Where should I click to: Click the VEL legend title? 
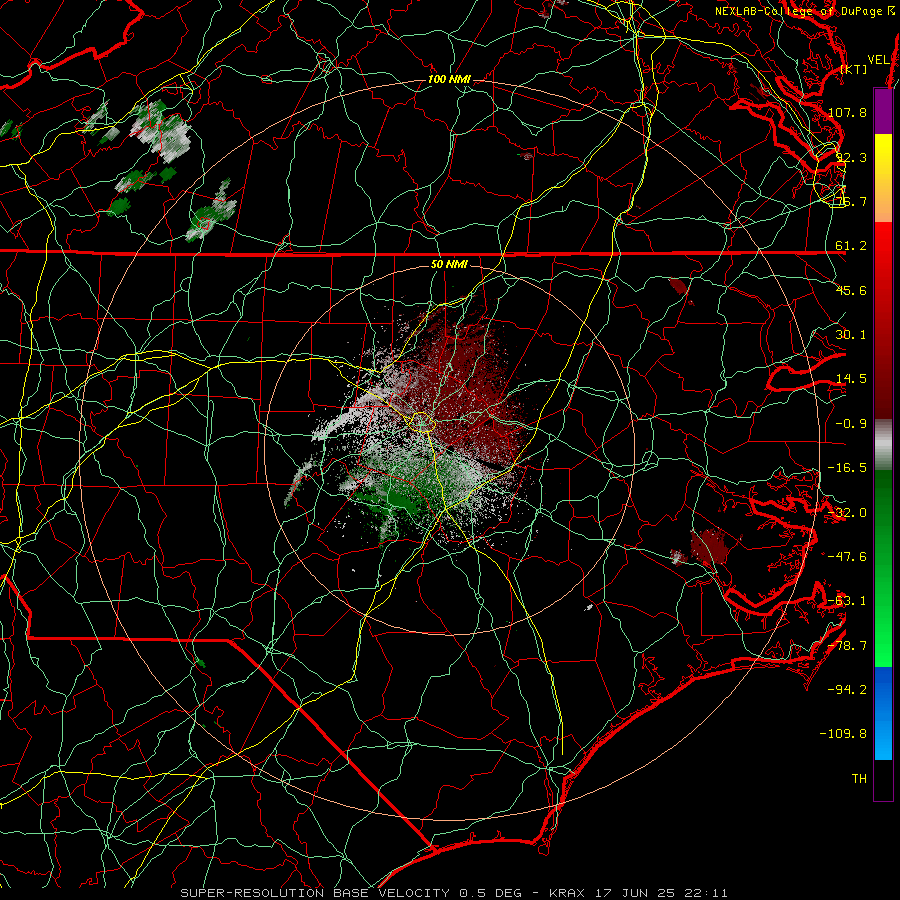(x=878, y=60)
